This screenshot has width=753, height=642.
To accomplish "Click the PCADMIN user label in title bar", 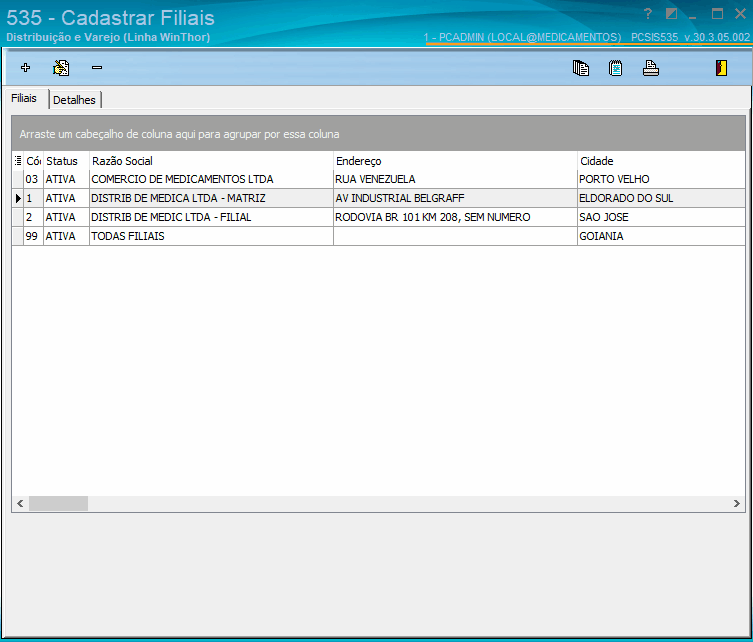I will coord(522,37).
